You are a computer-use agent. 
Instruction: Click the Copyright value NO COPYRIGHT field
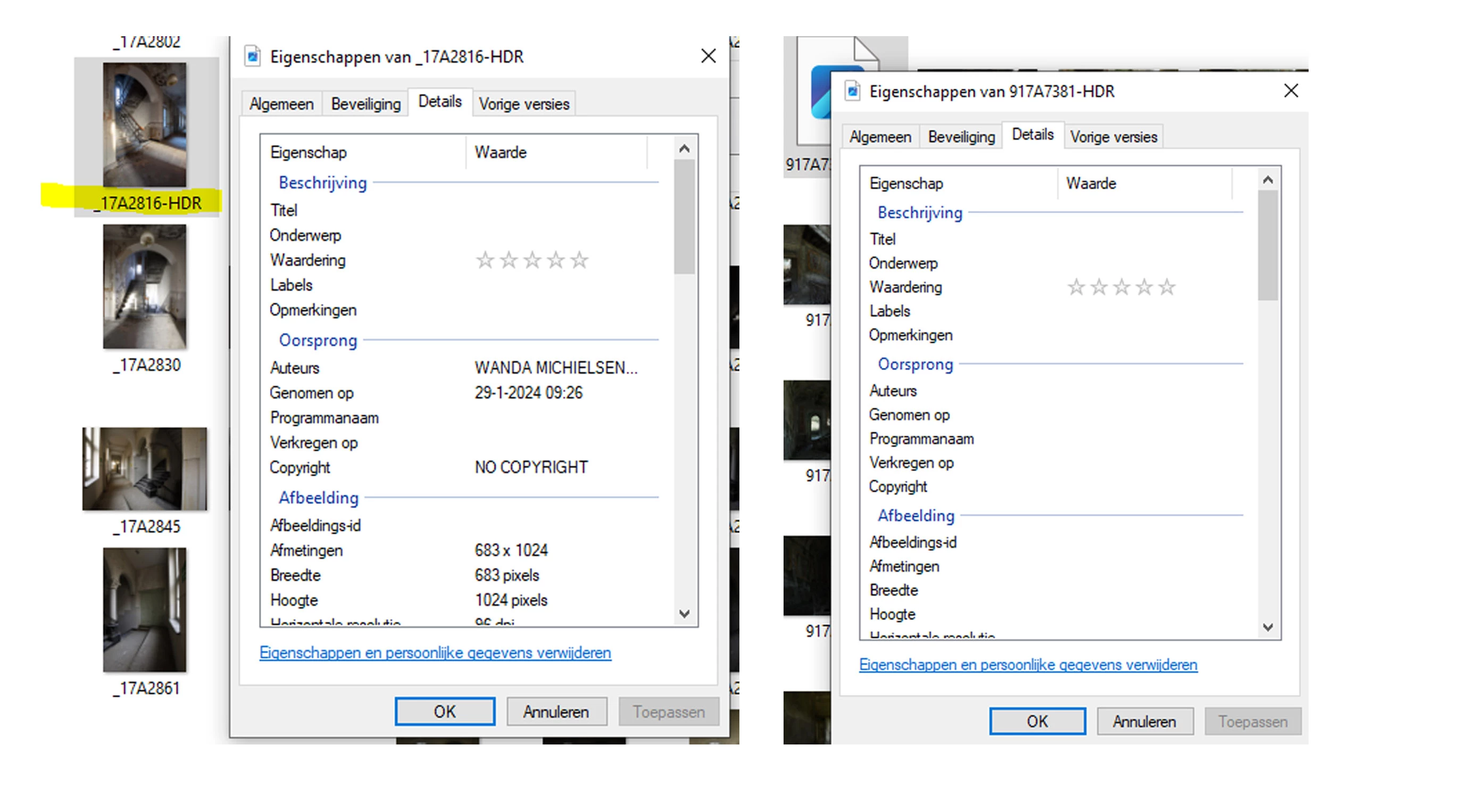point(531,467)
